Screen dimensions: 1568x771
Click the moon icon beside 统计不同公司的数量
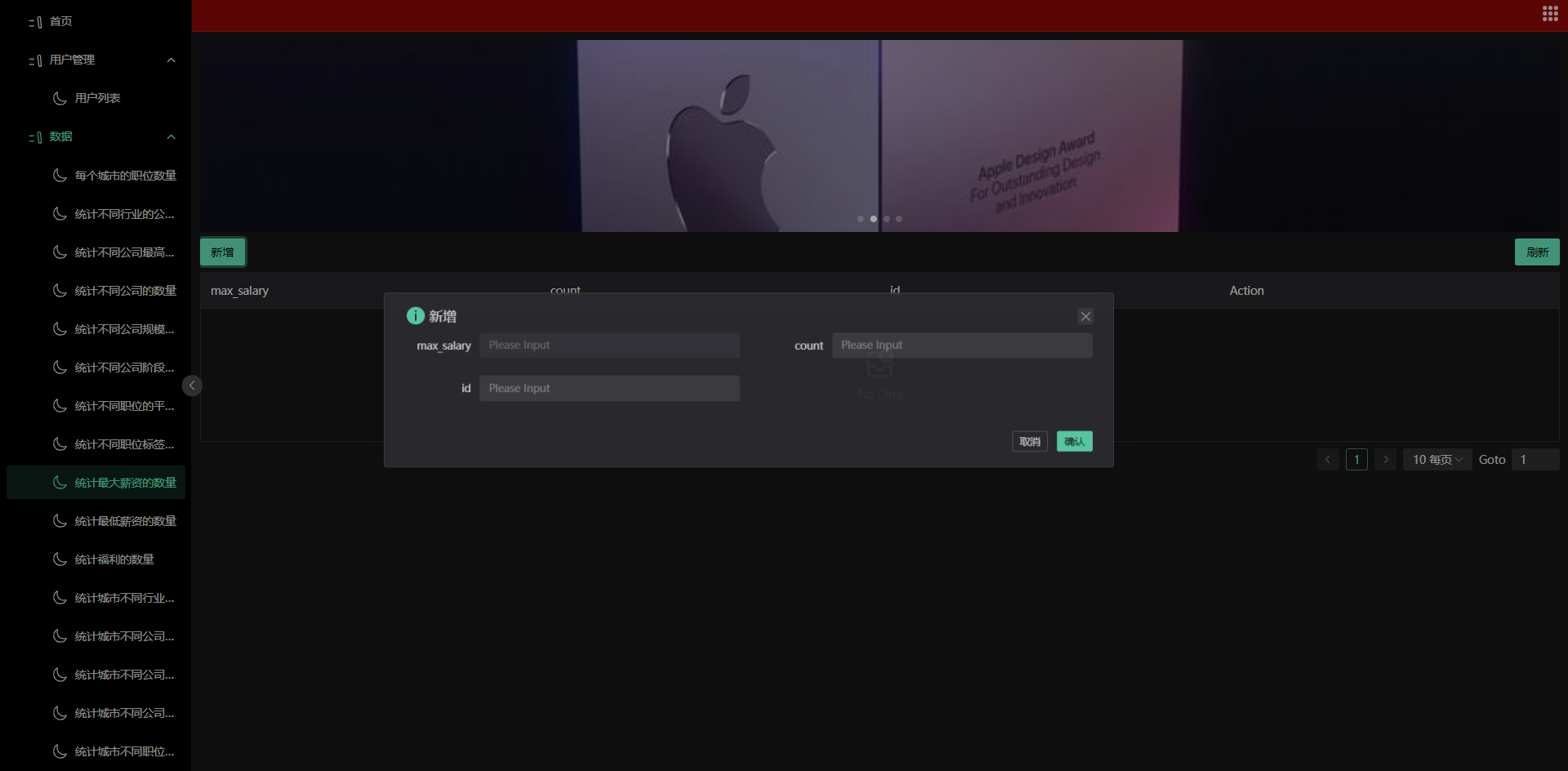[x=60, y=290]
